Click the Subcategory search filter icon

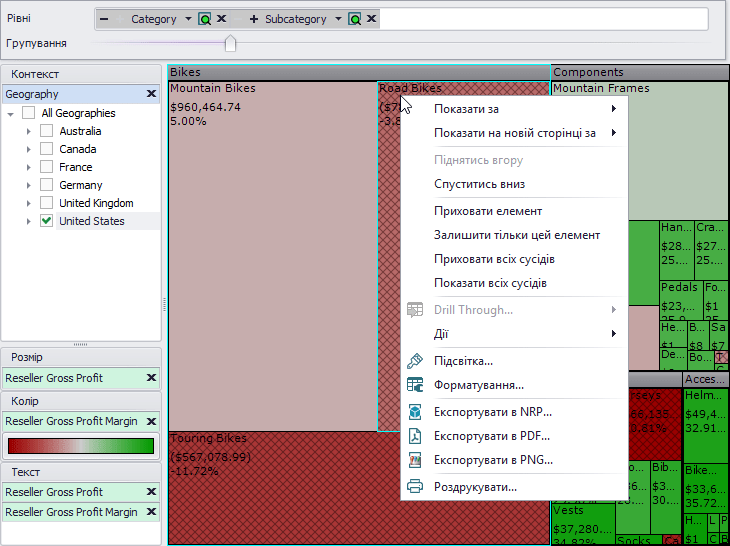[x=354, y=19]
